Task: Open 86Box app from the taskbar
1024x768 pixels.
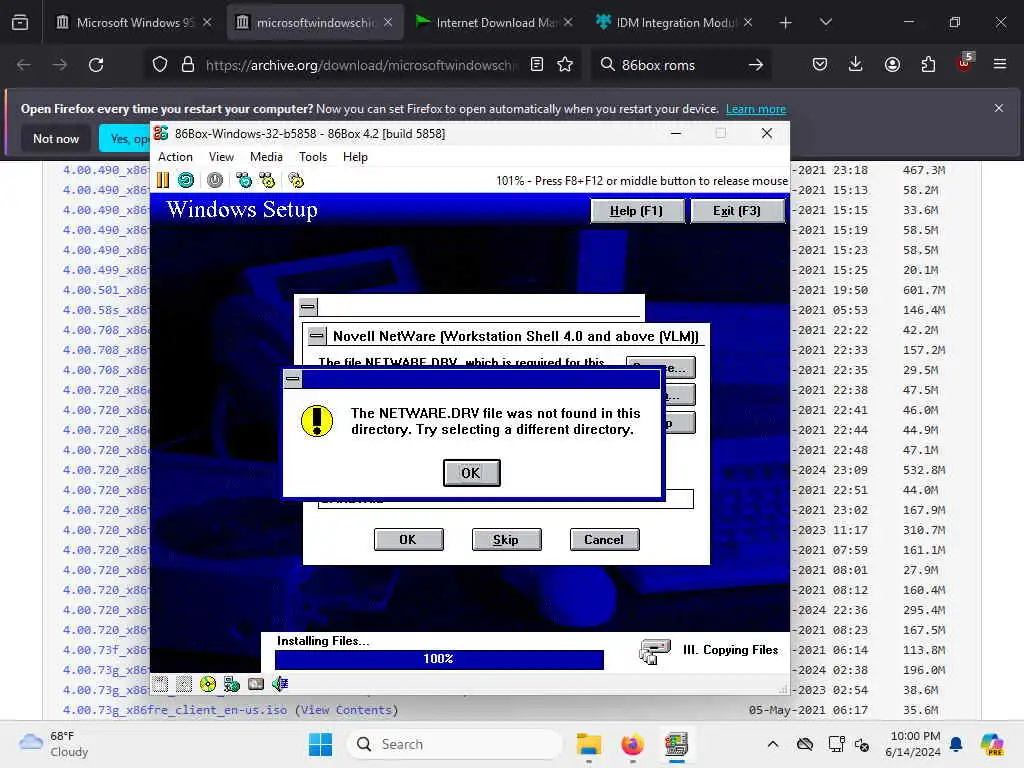Action: click(x=677, y=744)
